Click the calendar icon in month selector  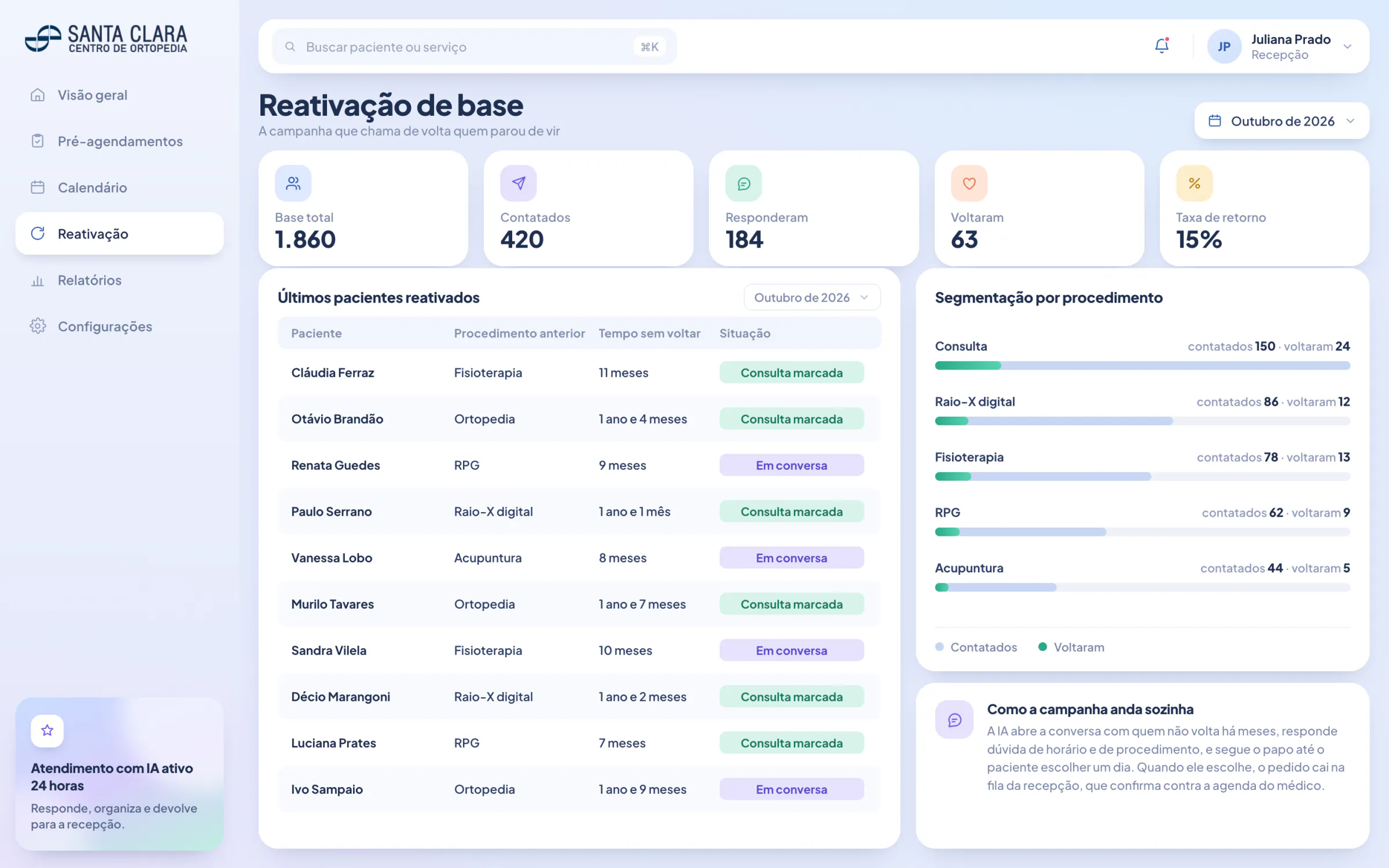tap(1215, 121)
